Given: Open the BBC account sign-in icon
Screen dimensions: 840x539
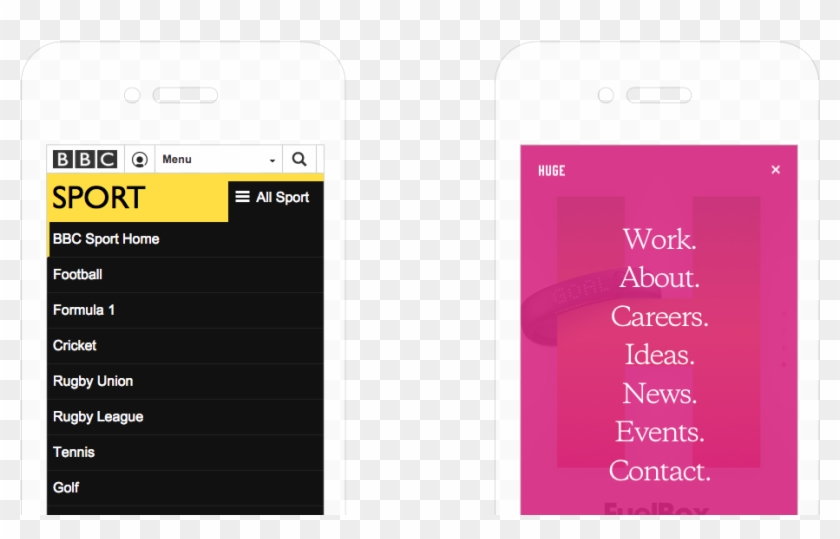Looking at the screenshot, I should (140, 160).
